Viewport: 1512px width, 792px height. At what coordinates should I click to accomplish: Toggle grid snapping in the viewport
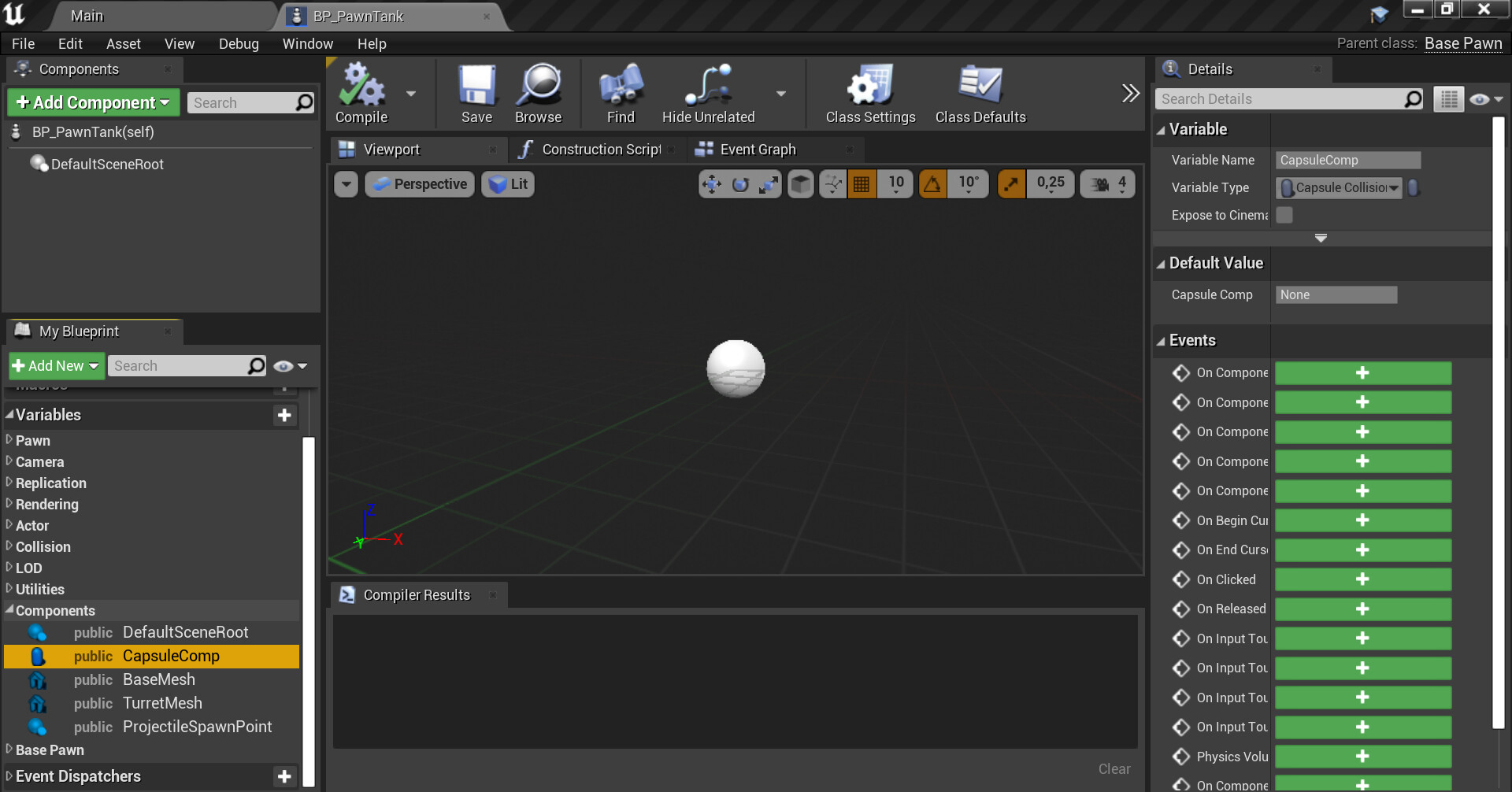[x=862, y=184]
